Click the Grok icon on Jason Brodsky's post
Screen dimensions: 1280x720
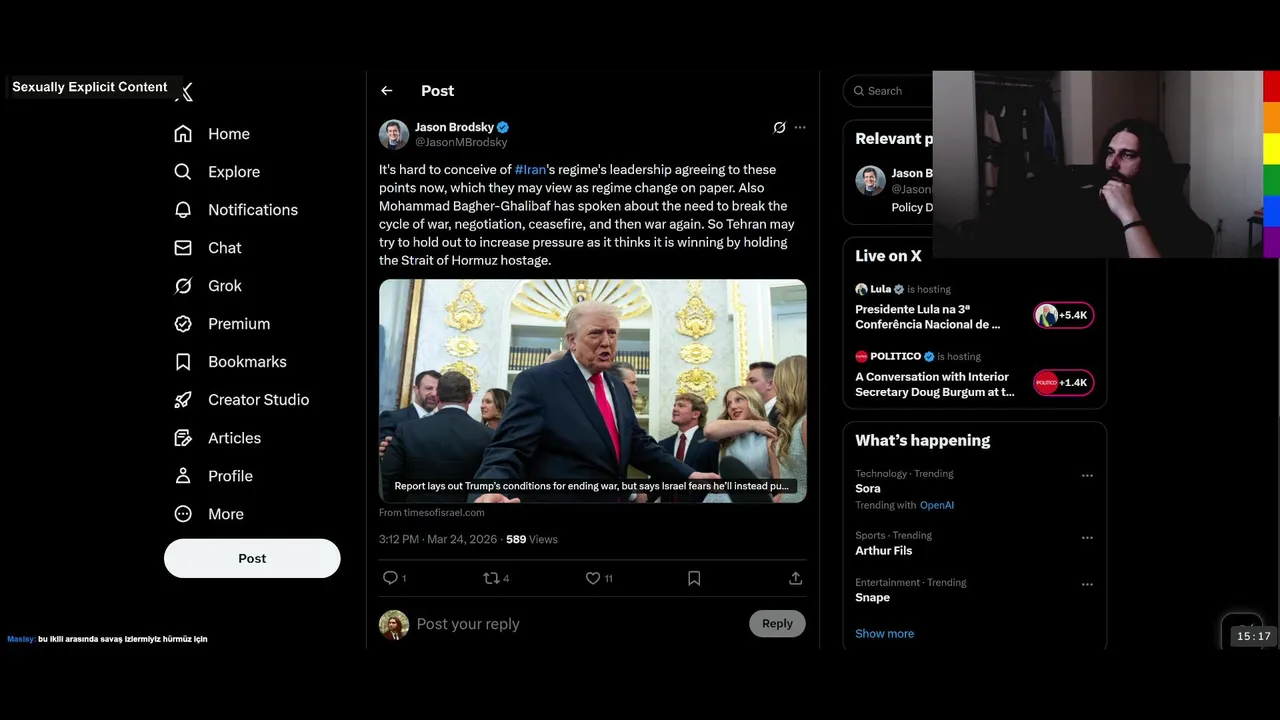[779, 128]
